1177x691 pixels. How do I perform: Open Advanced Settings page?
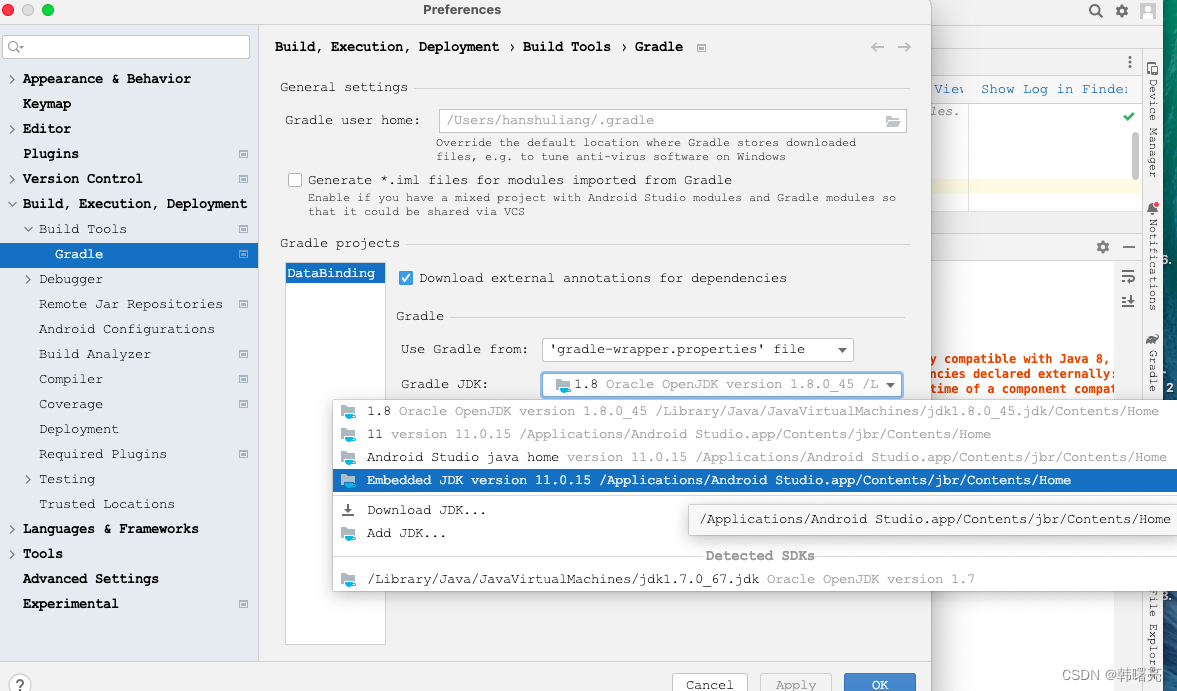pyautogui.click(x=90, y=579)
